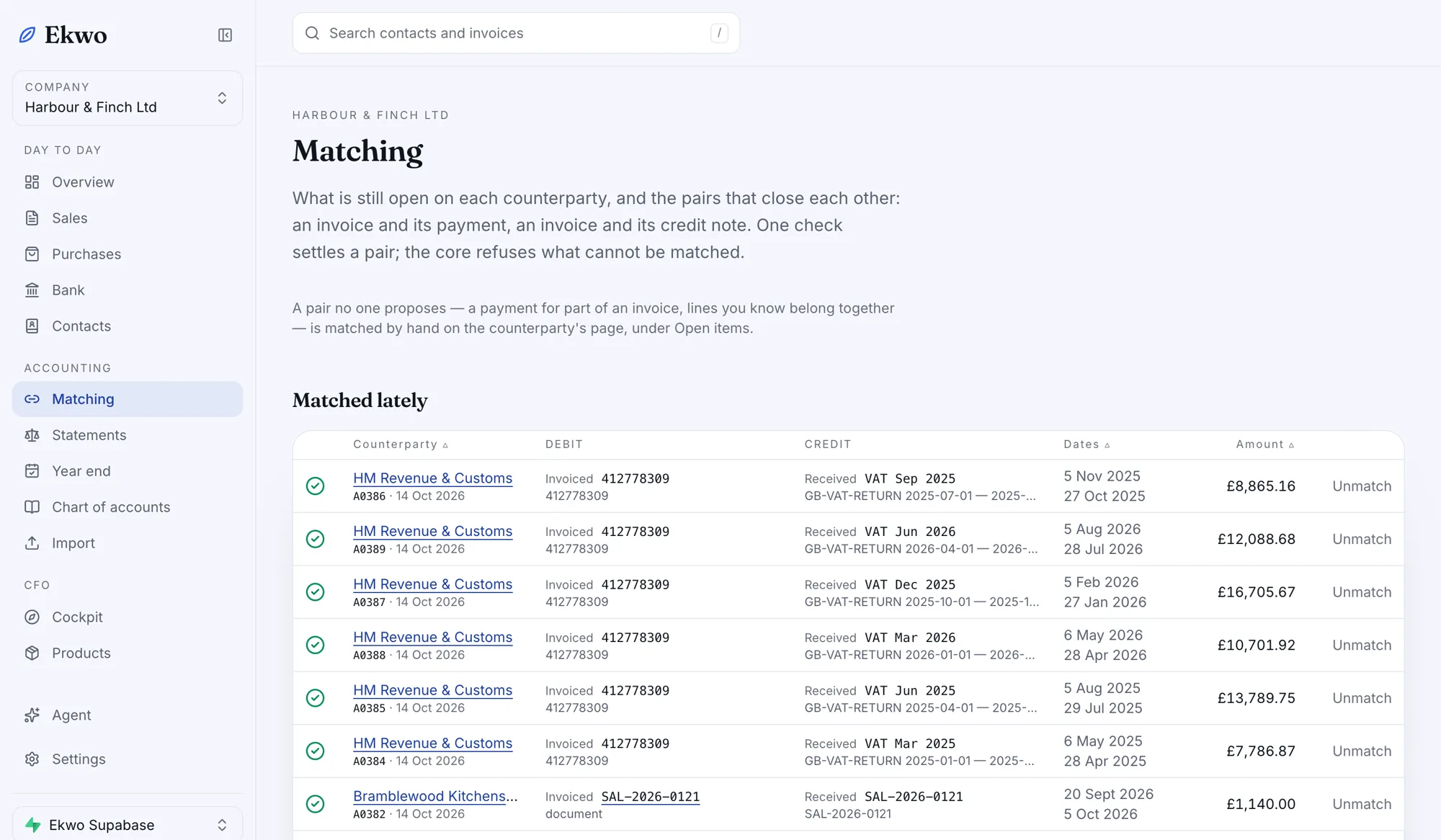Sort table by Counterparty column
1441x840 pixels.
tap(401, 444)
